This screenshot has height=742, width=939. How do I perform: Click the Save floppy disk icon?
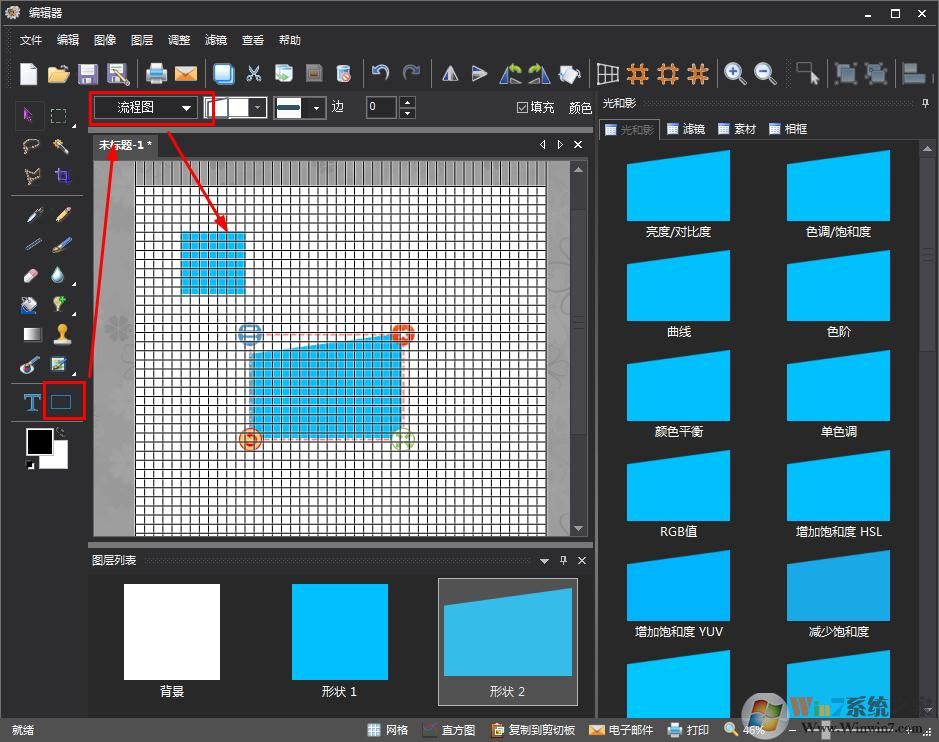88,73
